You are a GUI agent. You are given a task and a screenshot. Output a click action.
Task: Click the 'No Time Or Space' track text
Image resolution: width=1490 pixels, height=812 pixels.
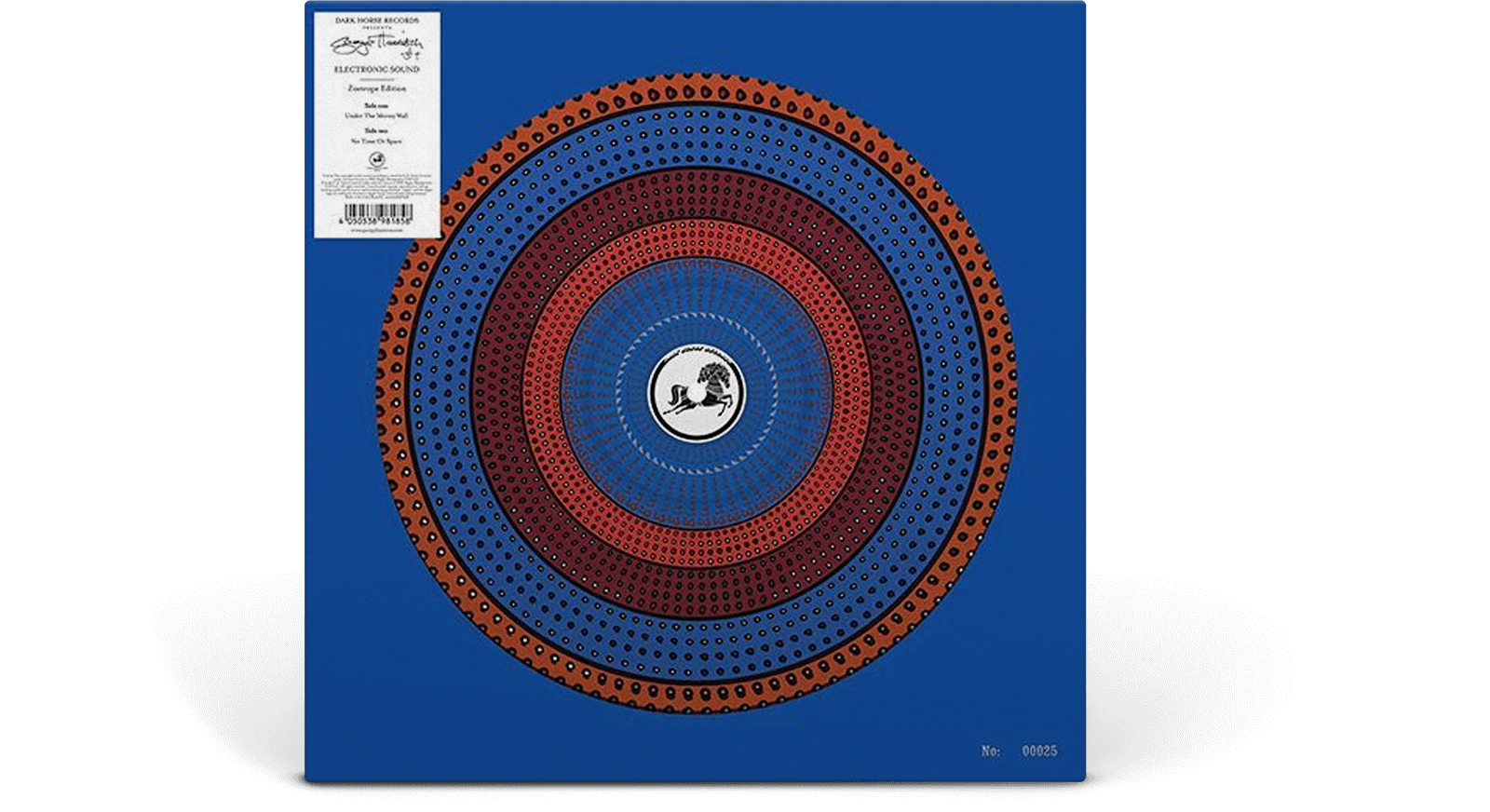tap(377, 142)
